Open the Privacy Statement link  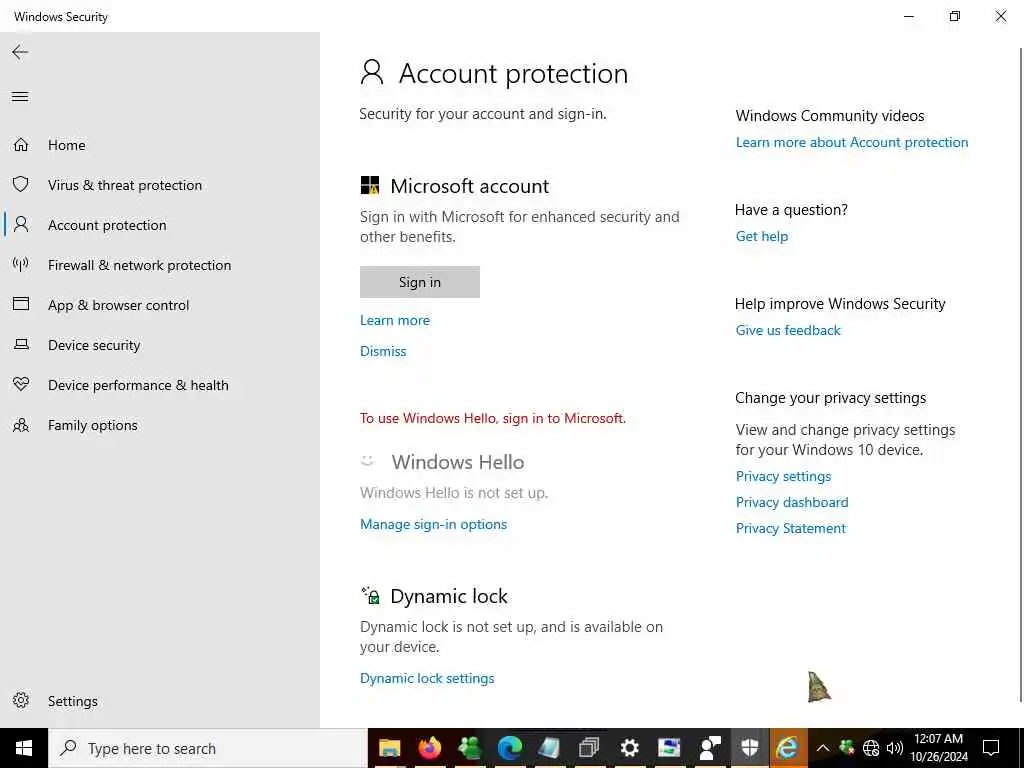790,528
